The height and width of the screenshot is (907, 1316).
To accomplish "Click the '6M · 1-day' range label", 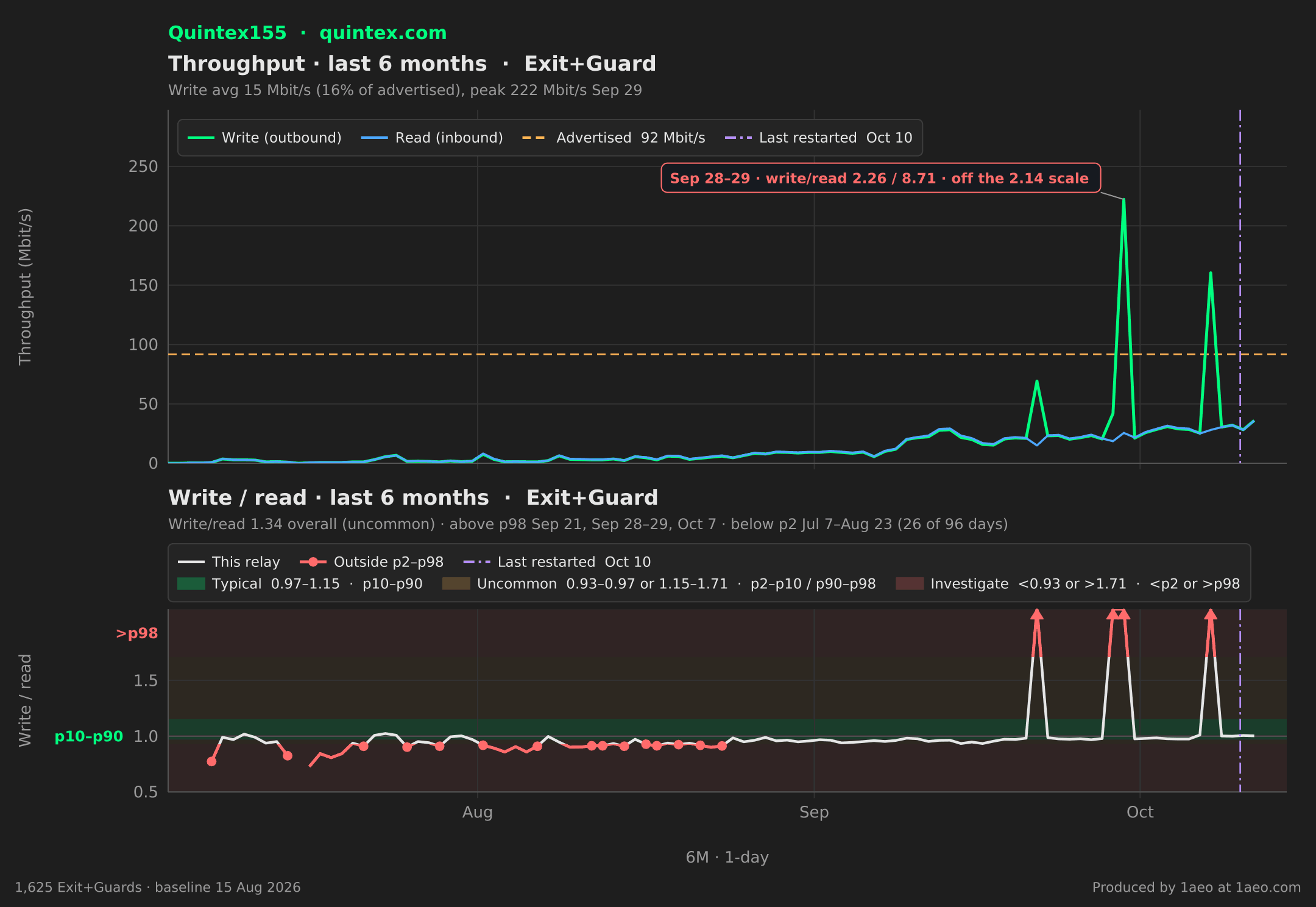I will coord(727,858).
